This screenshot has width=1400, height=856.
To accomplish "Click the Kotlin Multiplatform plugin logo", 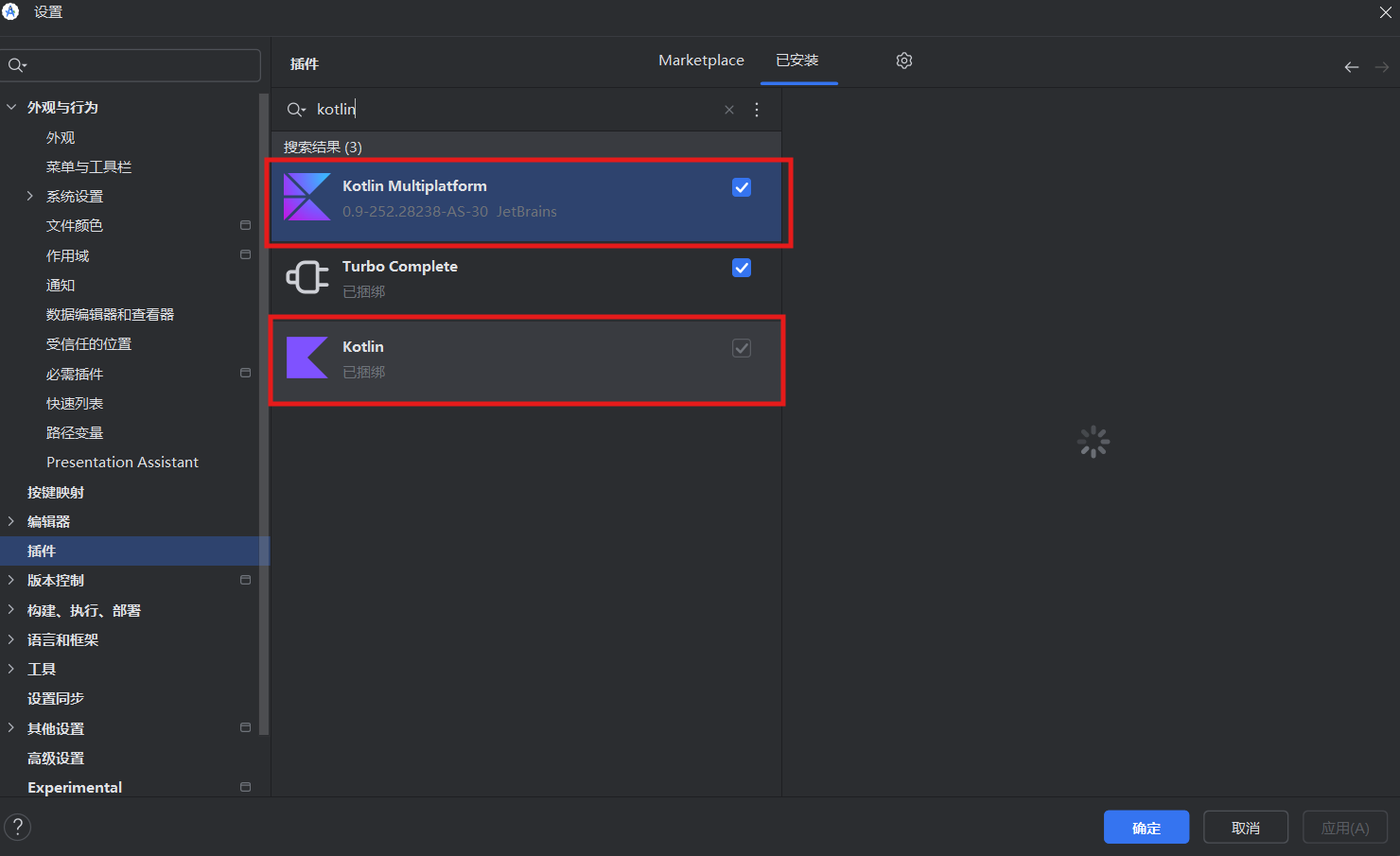I will coord(307,197).
